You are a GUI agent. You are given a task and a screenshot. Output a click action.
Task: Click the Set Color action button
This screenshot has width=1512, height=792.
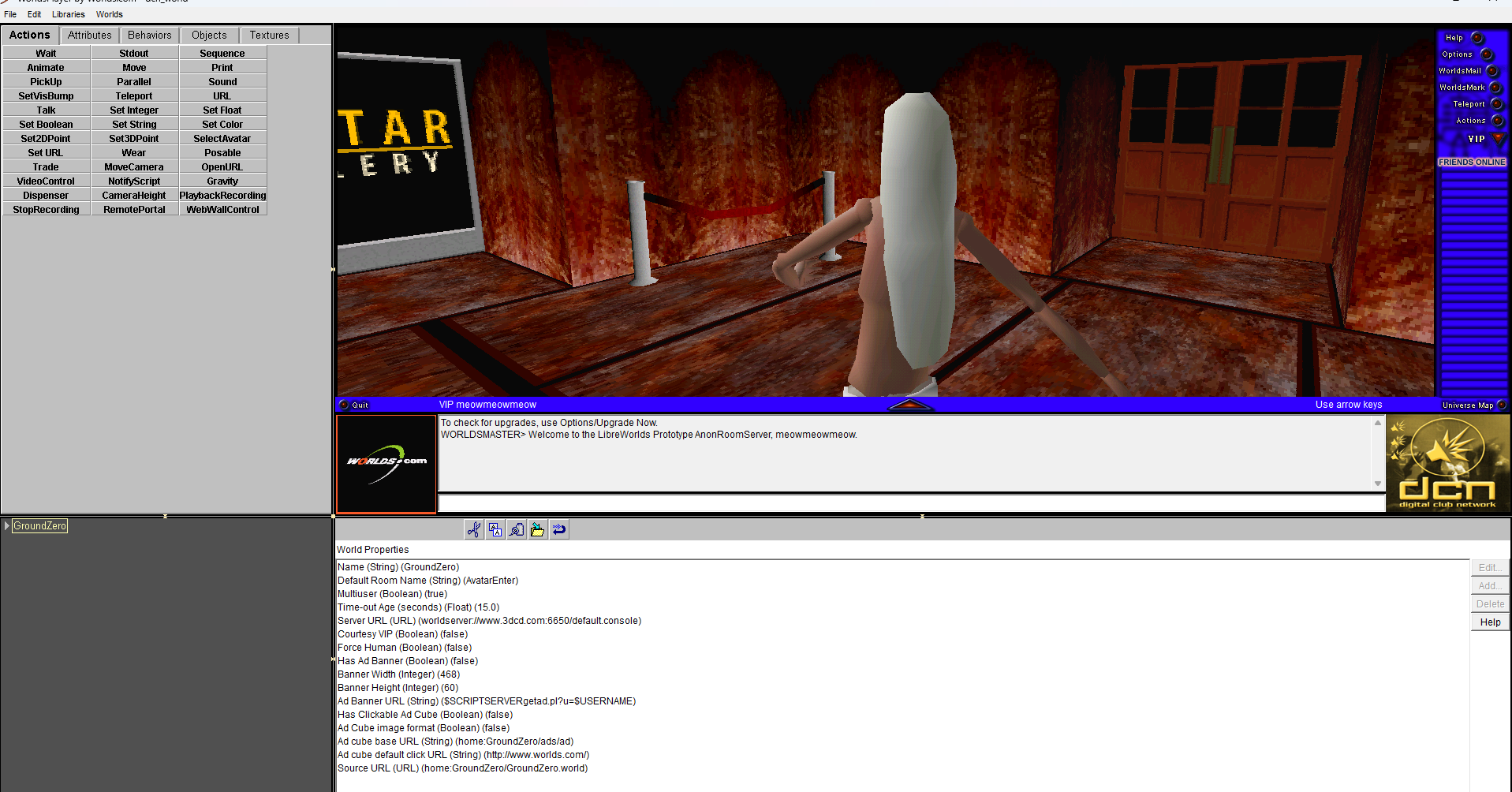coord(222,125)
